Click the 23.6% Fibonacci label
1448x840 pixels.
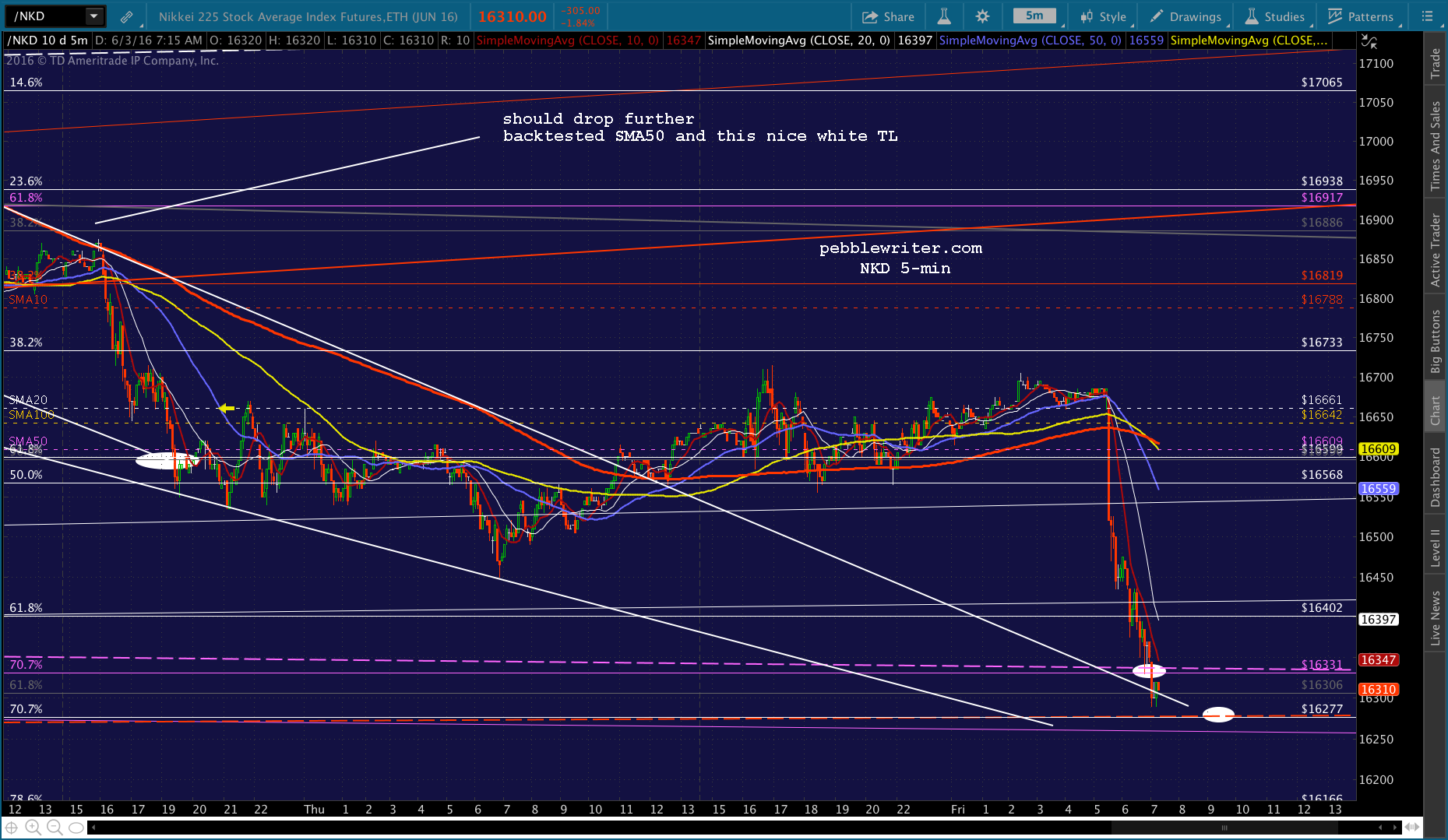(26, 181)
